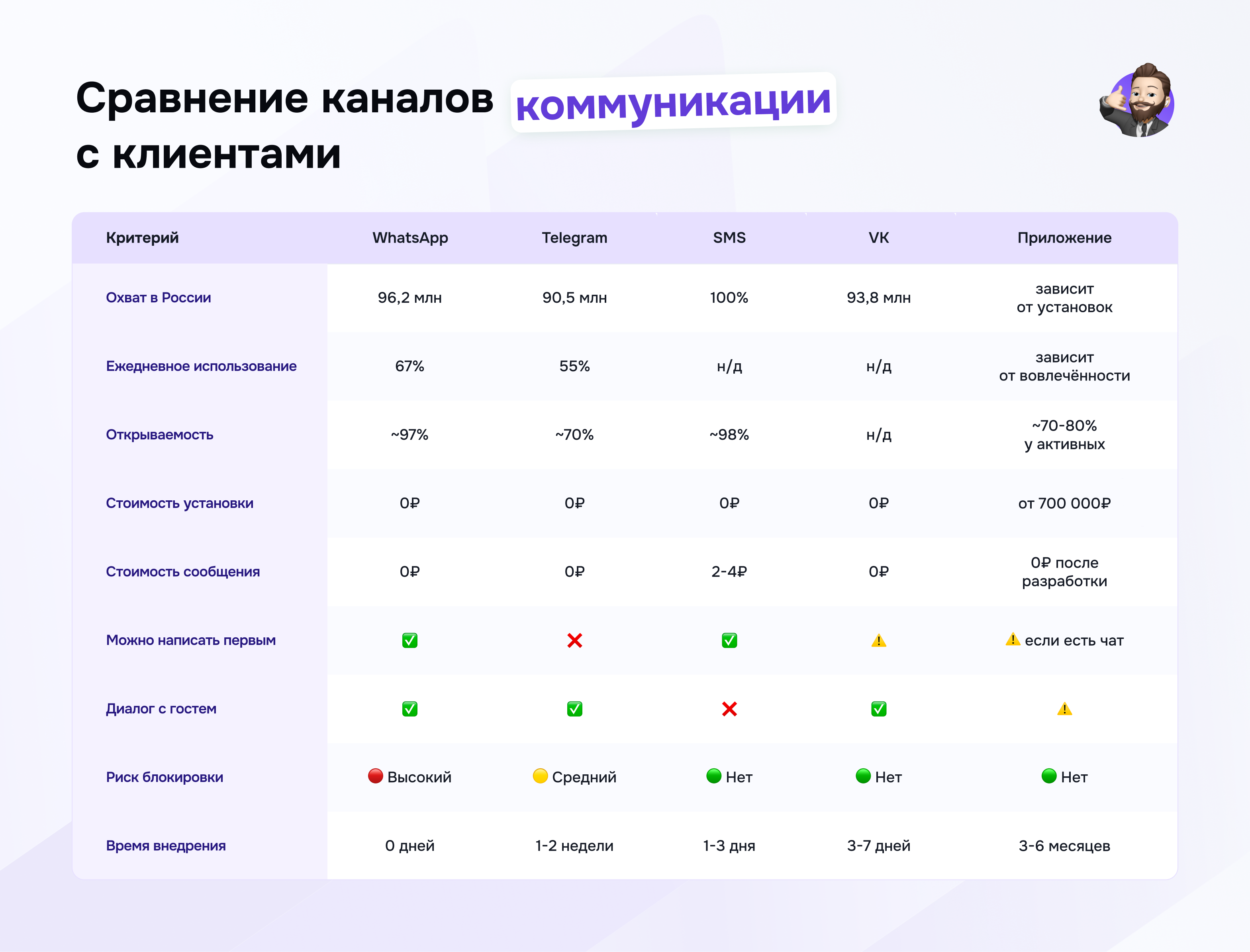Click warning triangle in Диалог с гостем row
The image size is (1250, 952).
click(1064, 709)
